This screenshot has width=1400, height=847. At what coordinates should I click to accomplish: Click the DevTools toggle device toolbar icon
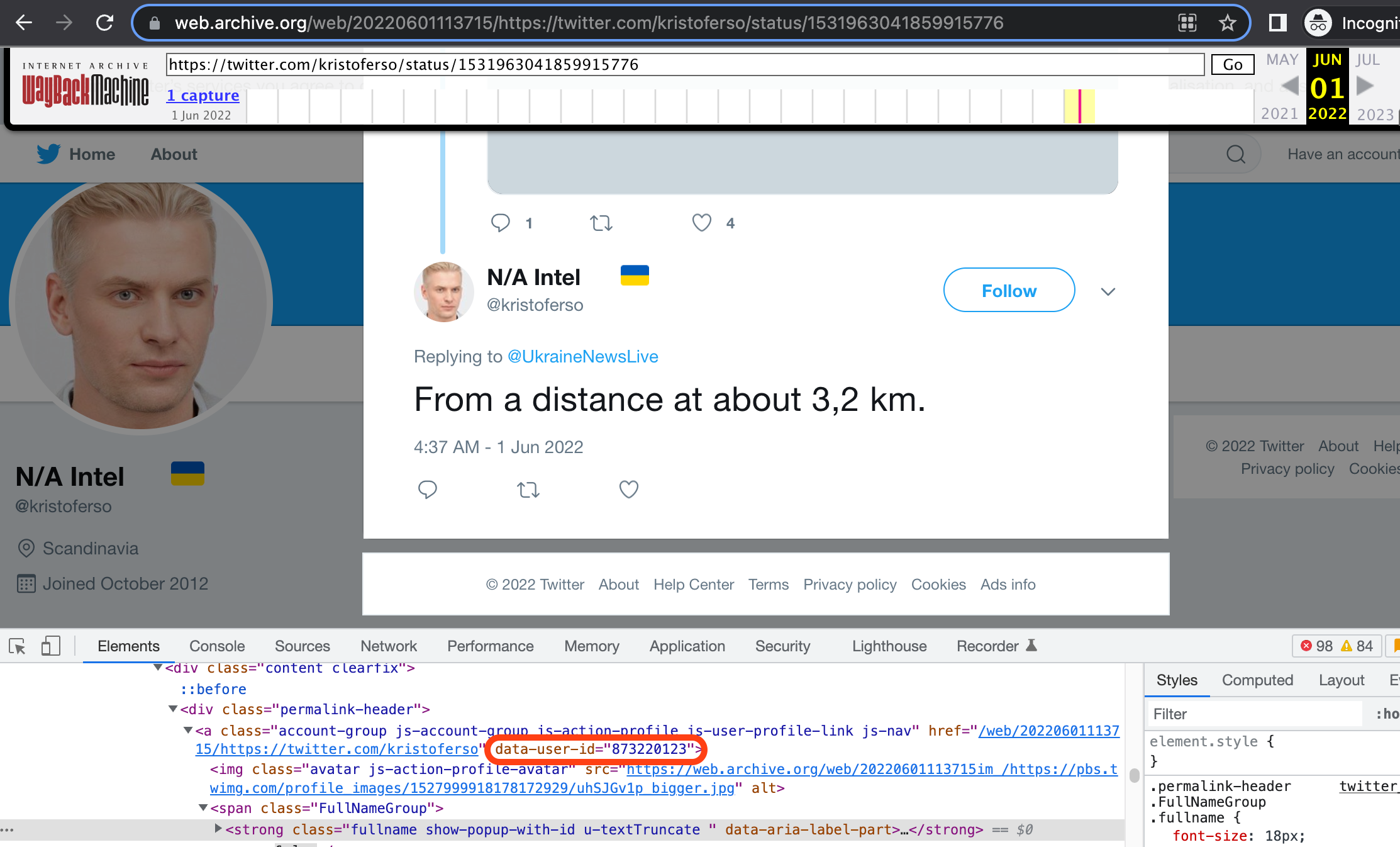51,644
